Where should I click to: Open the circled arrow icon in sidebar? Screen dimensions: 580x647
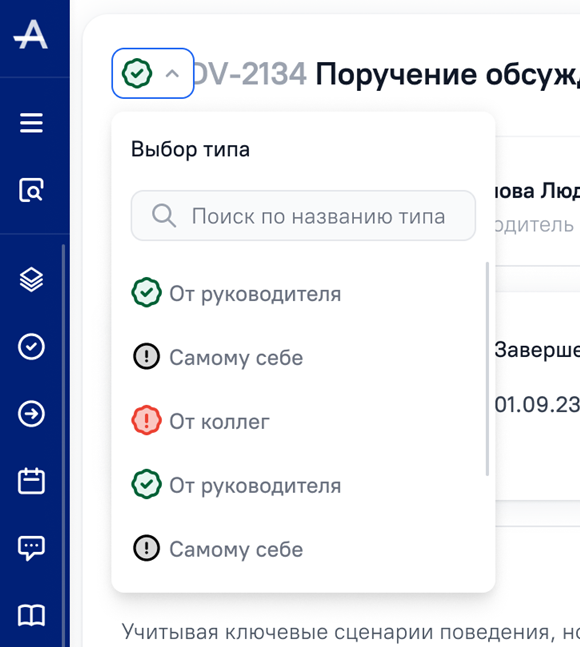(x=31, y=413)
